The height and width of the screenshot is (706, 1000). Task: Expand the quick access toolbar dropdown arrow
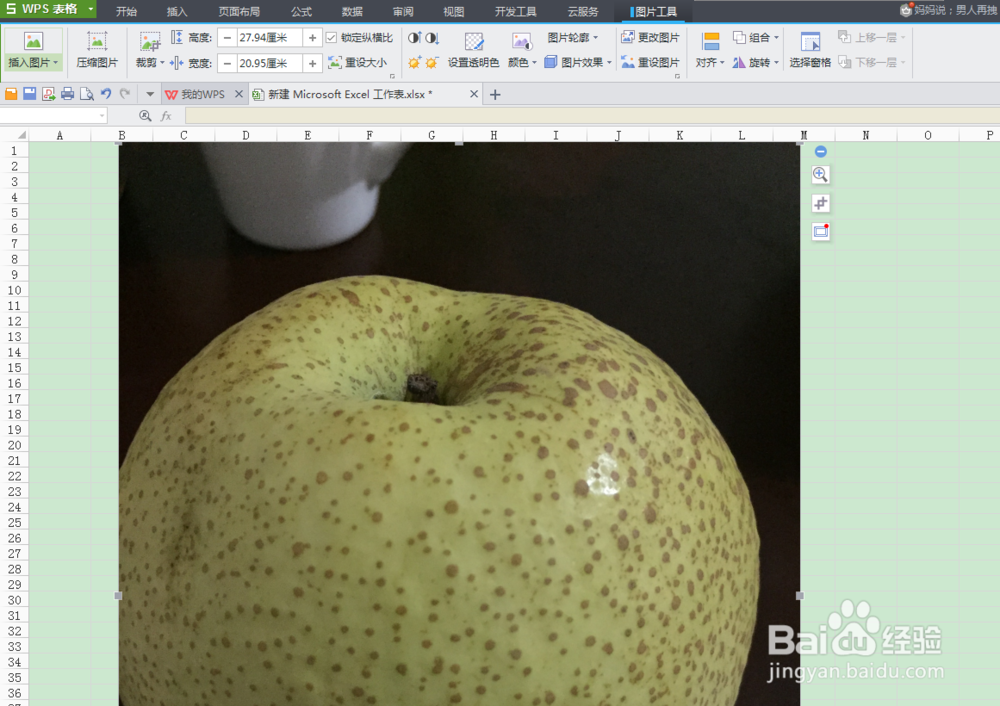click(x=150, y=94)
